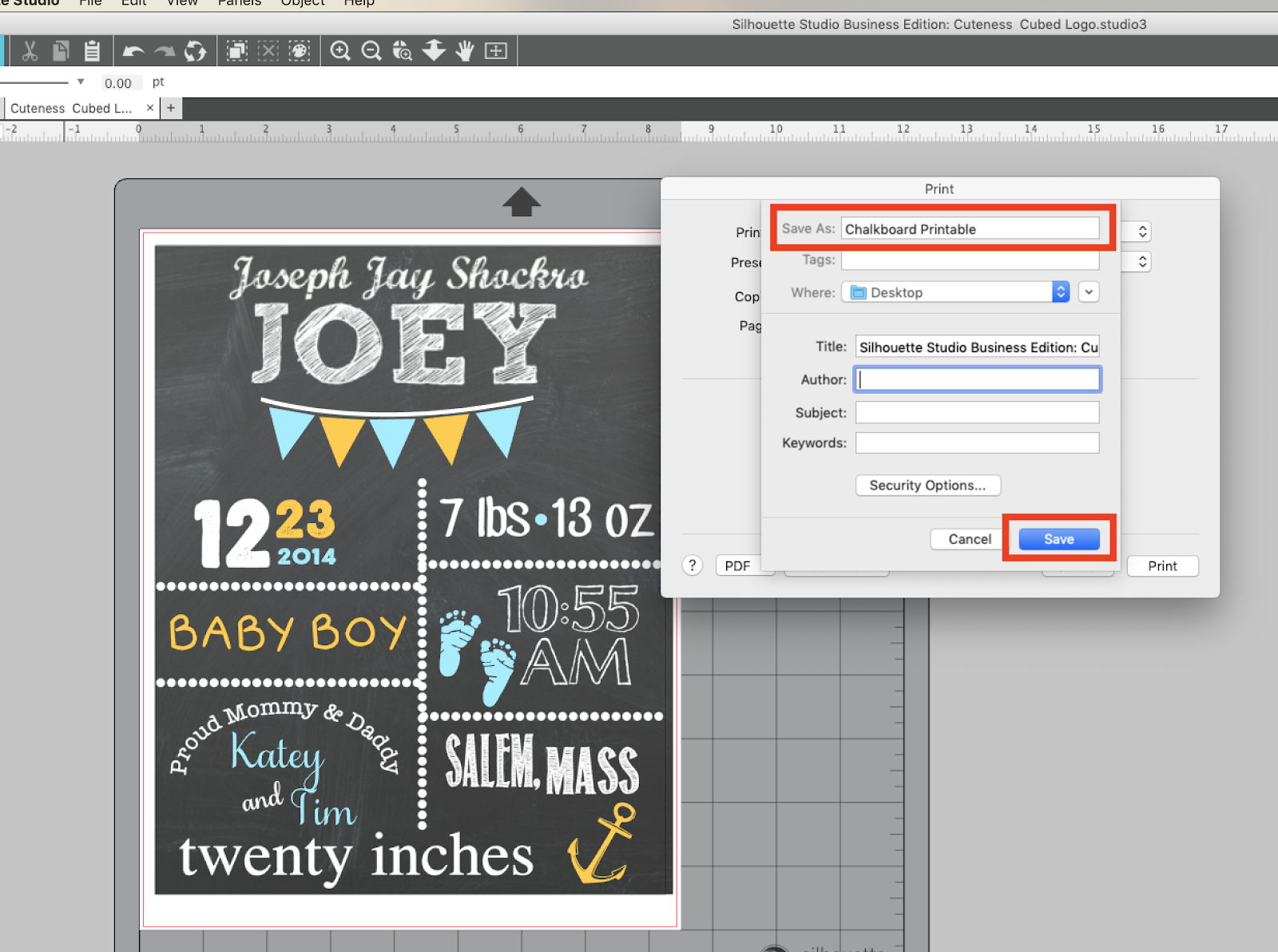The width and height of the screenshot is (1278, 952).
Task: Zoom out with the magnifier minus icon
Action: pyautogui.click(x=371, y=51)
